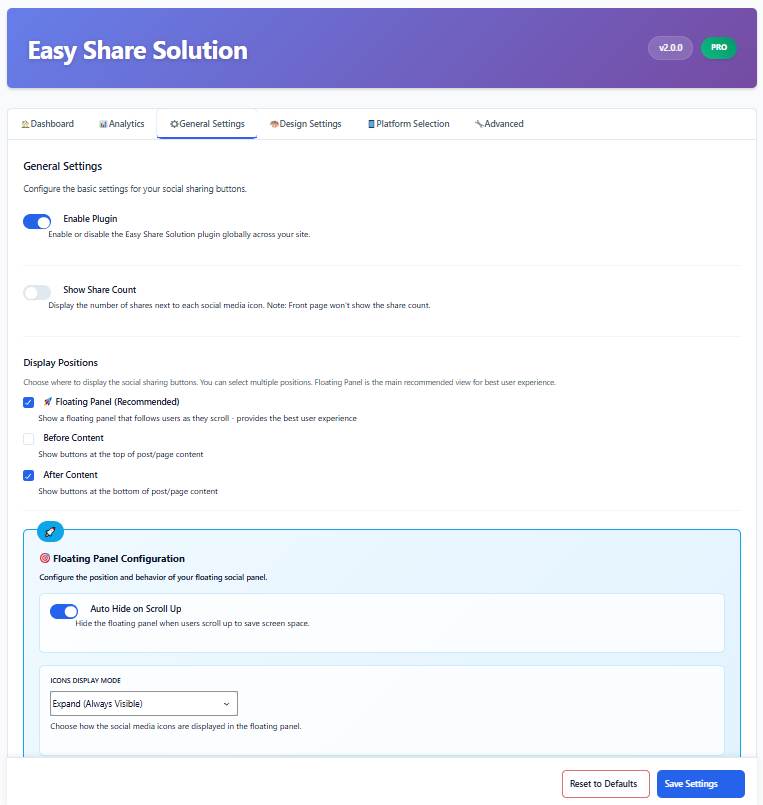The image size is (763, 805).
Task: Click the General Settings gear icon
Action: (x=174, y=124)
